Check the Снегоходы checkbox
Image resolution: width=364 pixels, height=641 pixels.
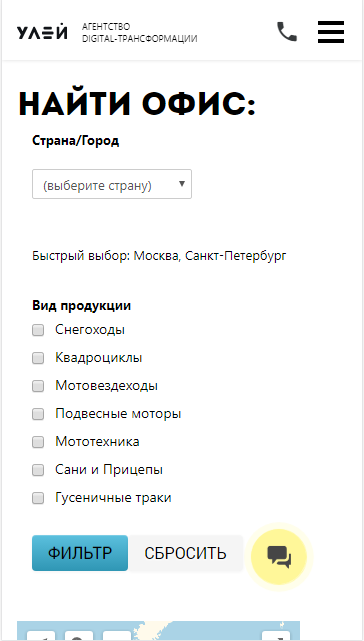pos(38,330)
